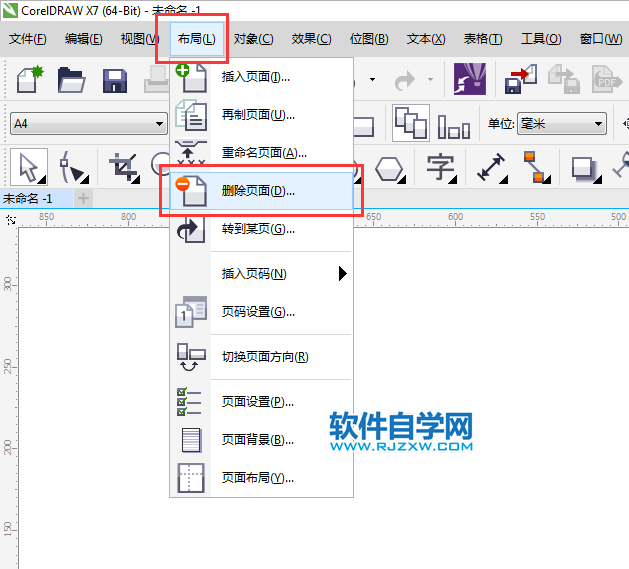The image size is (629, 569).
Task: Expand the 插入页码(N) submenu
Action: click(262, 274)
